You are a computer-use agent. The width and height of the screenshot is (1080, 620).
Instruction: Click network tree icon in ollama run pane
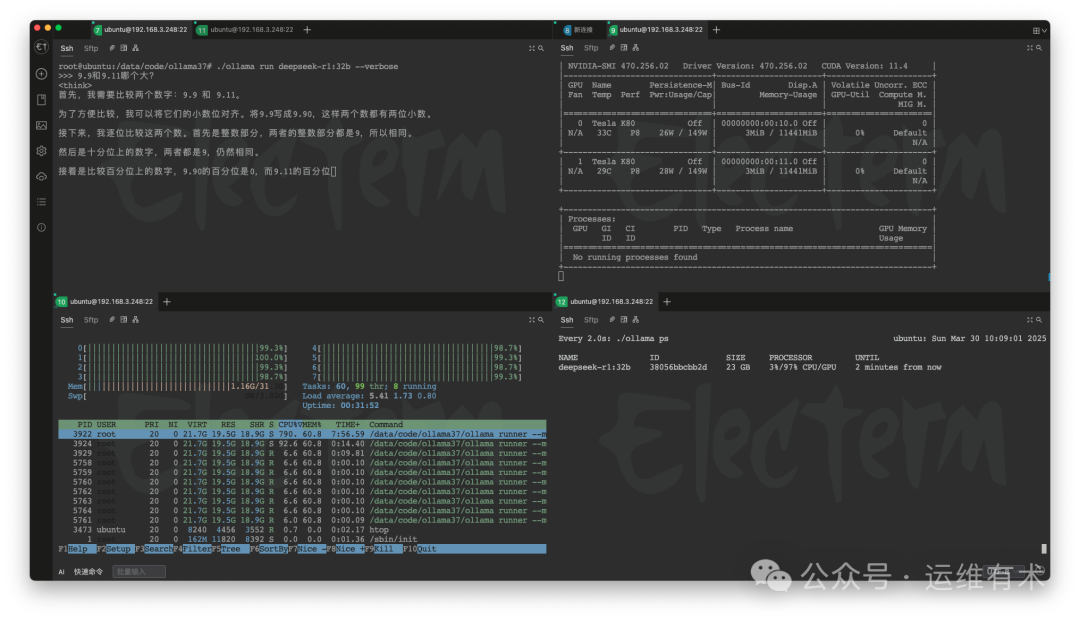[x=136, y=48]
